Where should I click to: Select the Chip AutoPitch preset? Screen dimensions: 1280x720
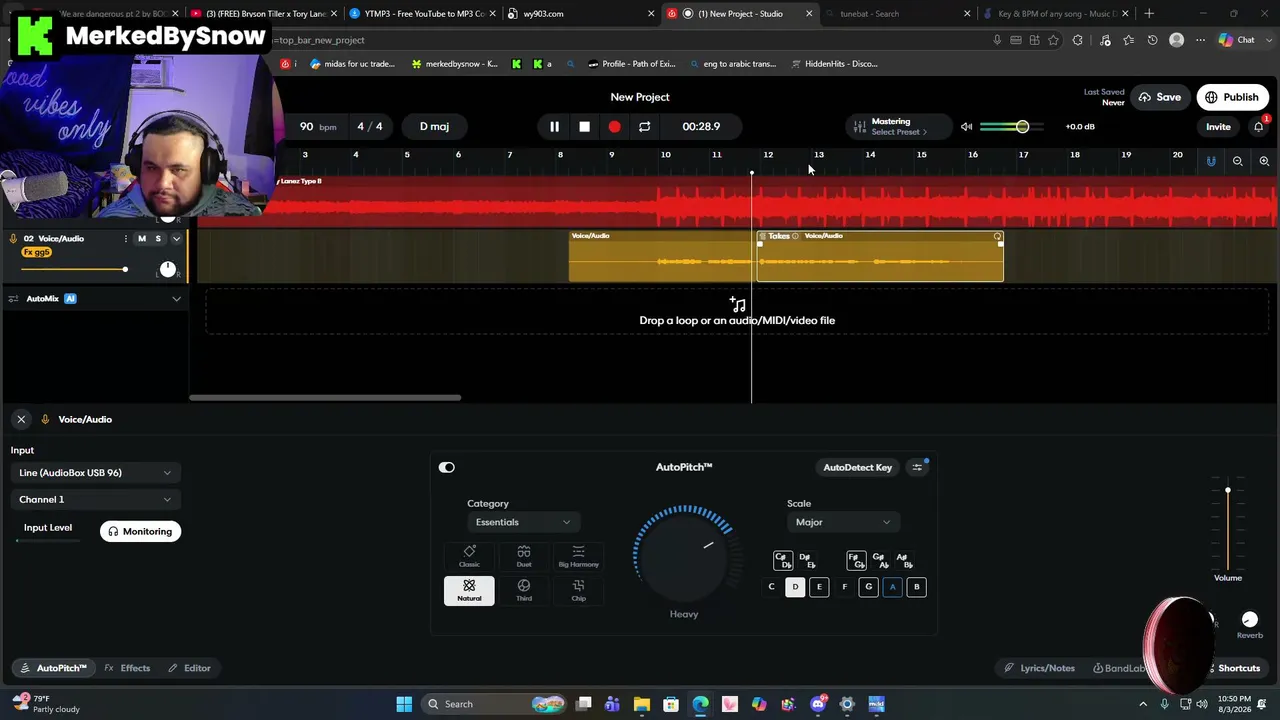click(x=578, y=590)
